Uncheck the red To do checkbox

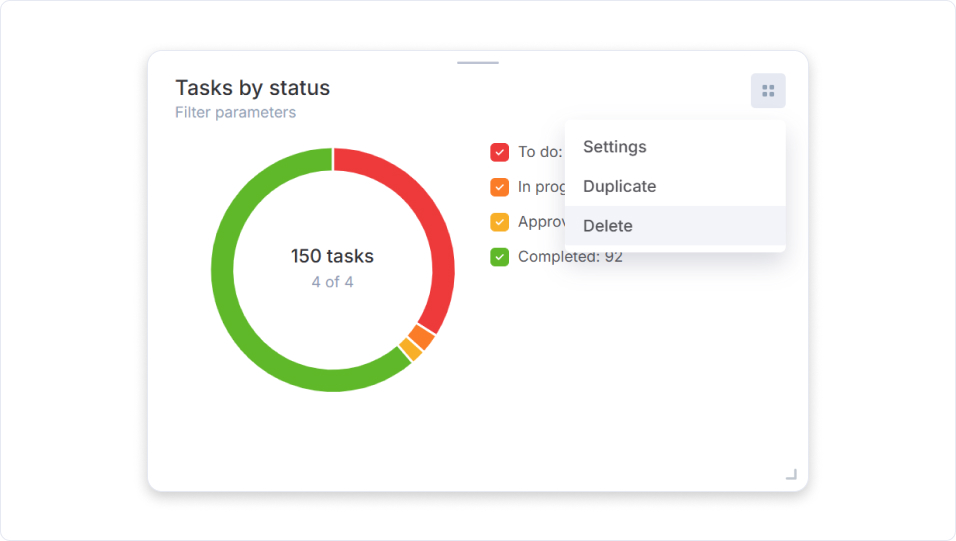point(500,152)
